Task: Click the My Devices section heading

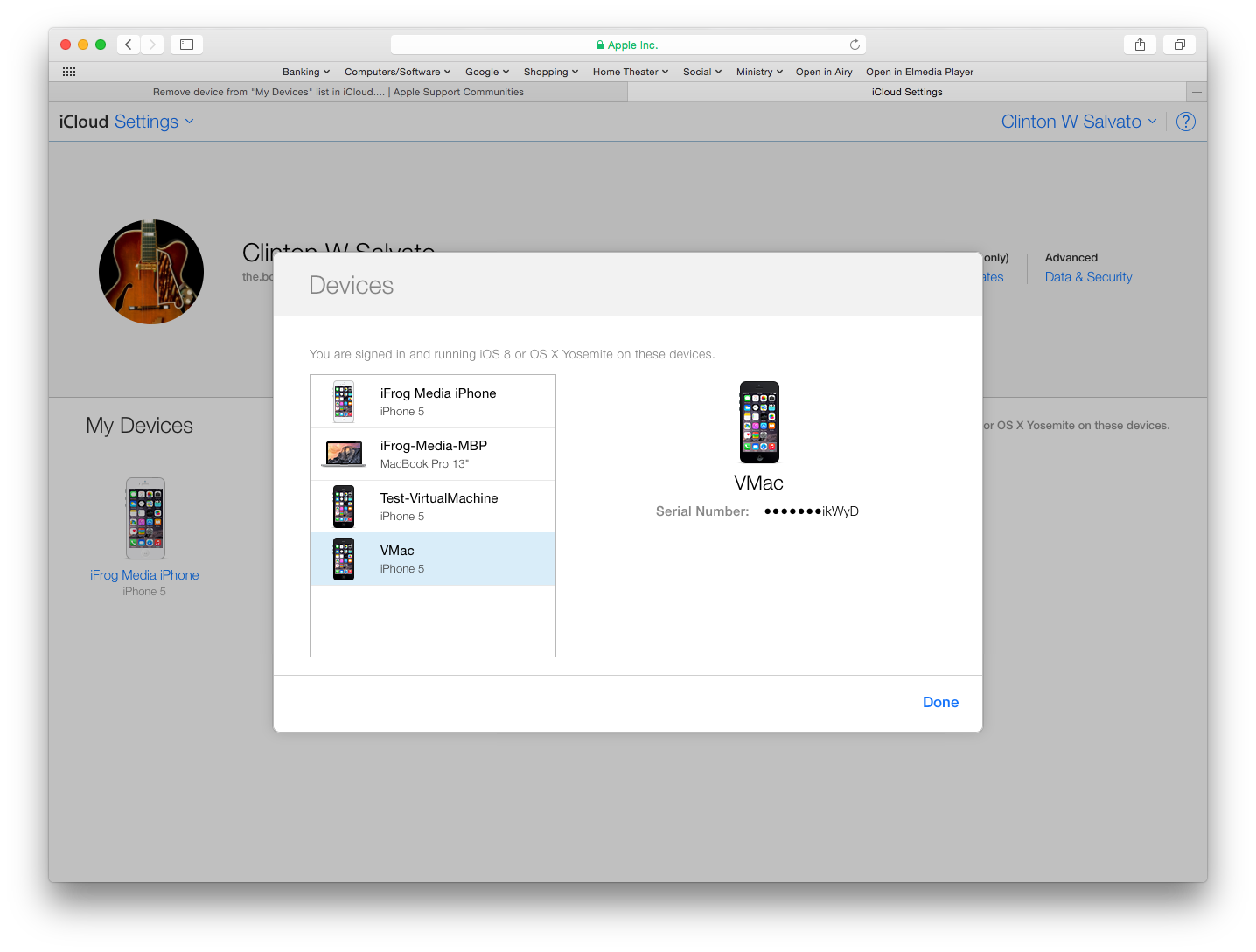Action: pyautogui.click(x=139, y=426)
